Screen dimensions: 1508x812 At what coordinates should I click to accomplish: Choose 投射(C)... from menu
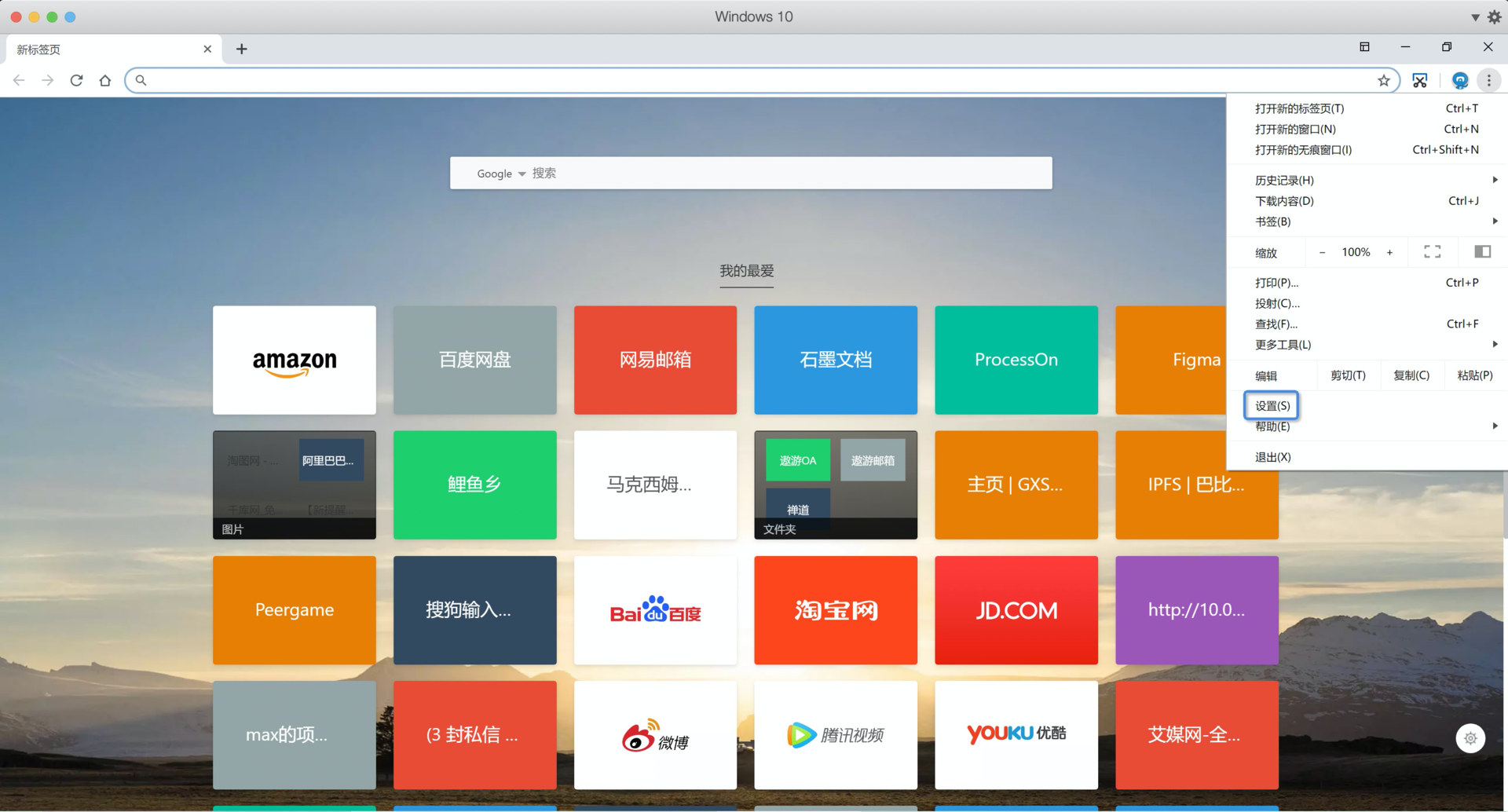(x=1367, y=303)
